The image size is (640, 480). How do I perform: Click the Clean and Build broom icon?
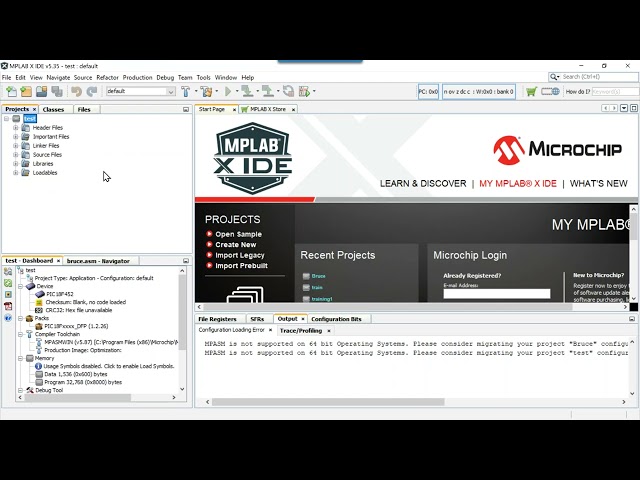point(207,91)
